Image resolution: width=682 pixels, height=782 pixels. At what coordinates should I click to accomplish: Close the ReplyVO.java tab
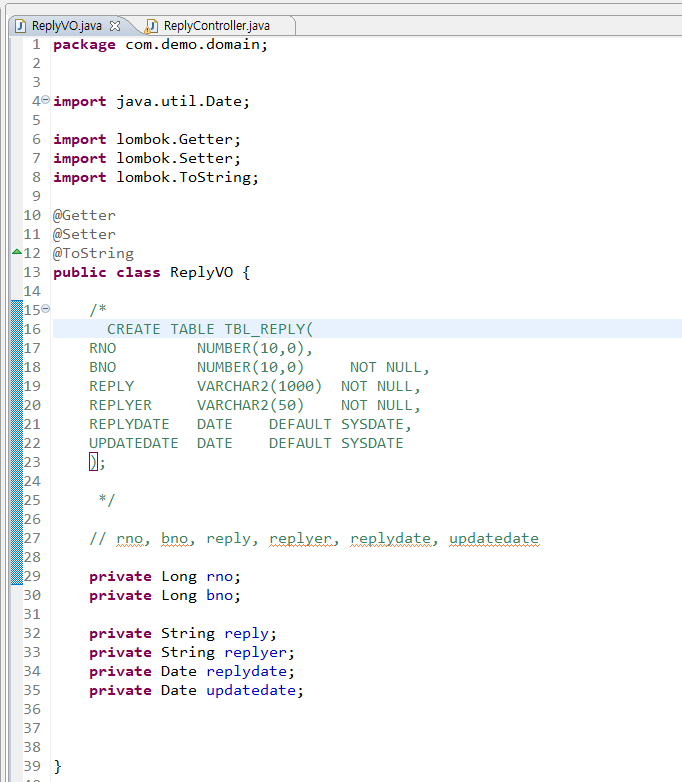[x=115, y=25]
